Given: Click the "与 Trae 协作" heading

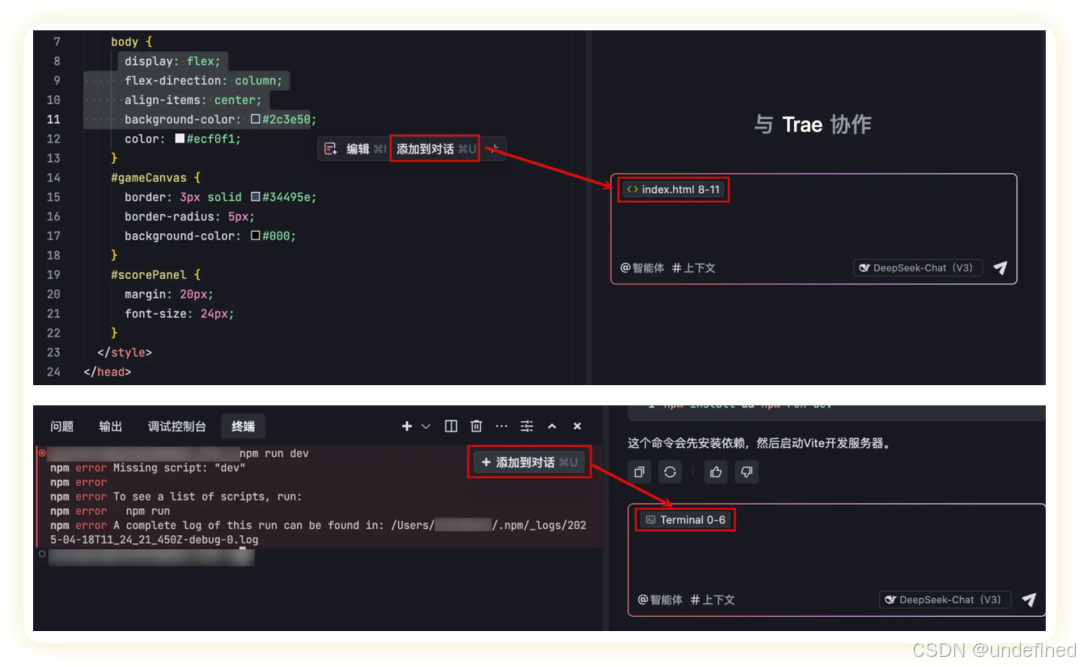Looking at the screenshot, I should [813, 125].
